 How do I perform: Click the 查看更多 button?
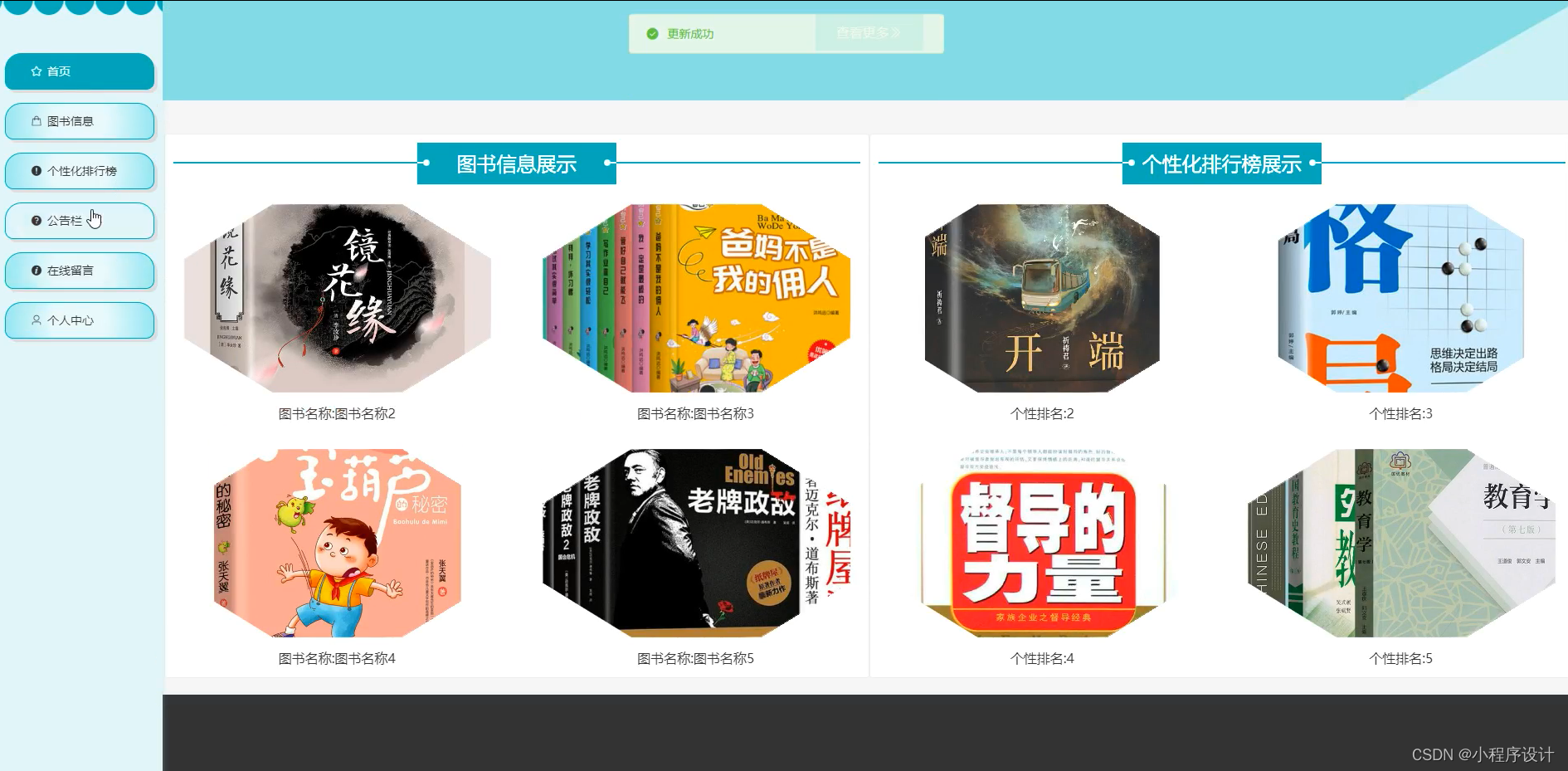pyautogui.click(x=869, y=33)
